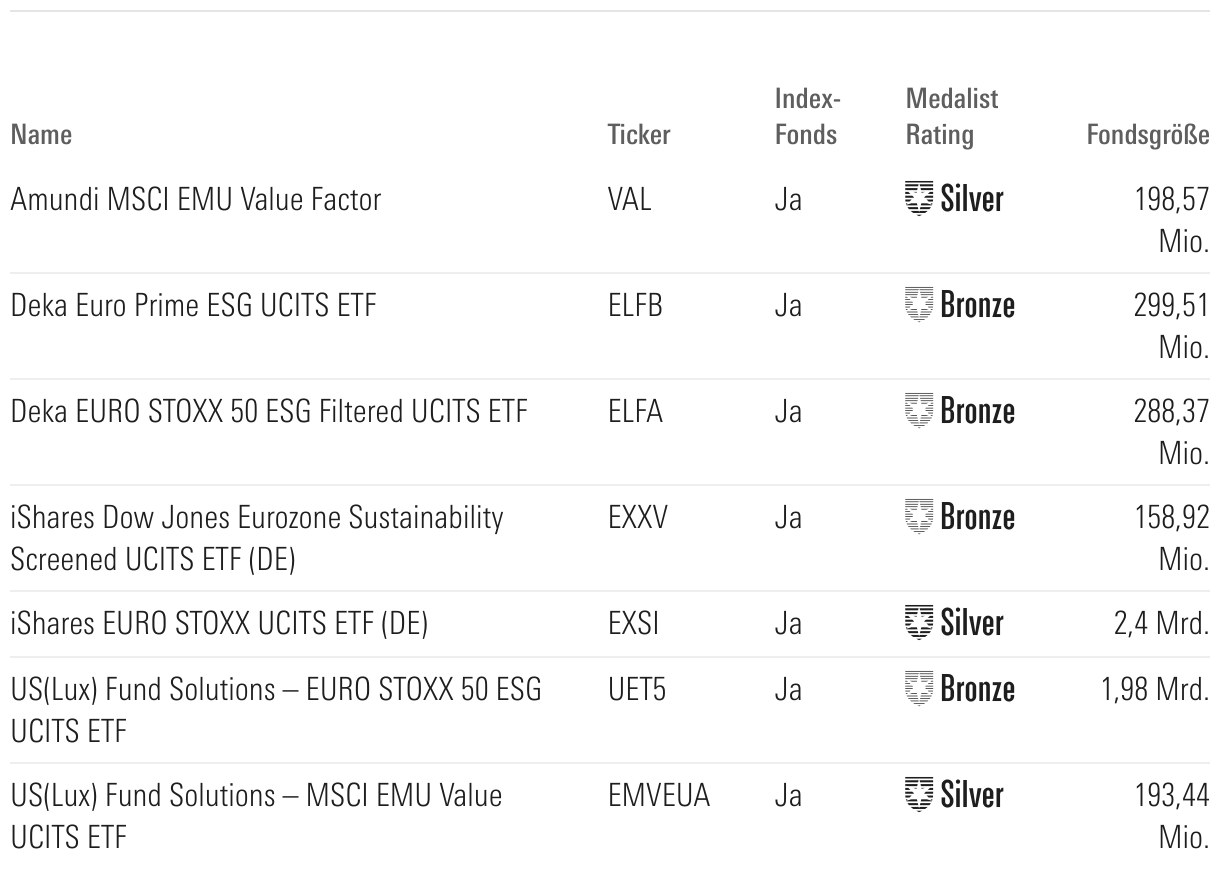
Task: Click the Silver shield icon in the EXSI row
Action: click(x=919, y=623)
